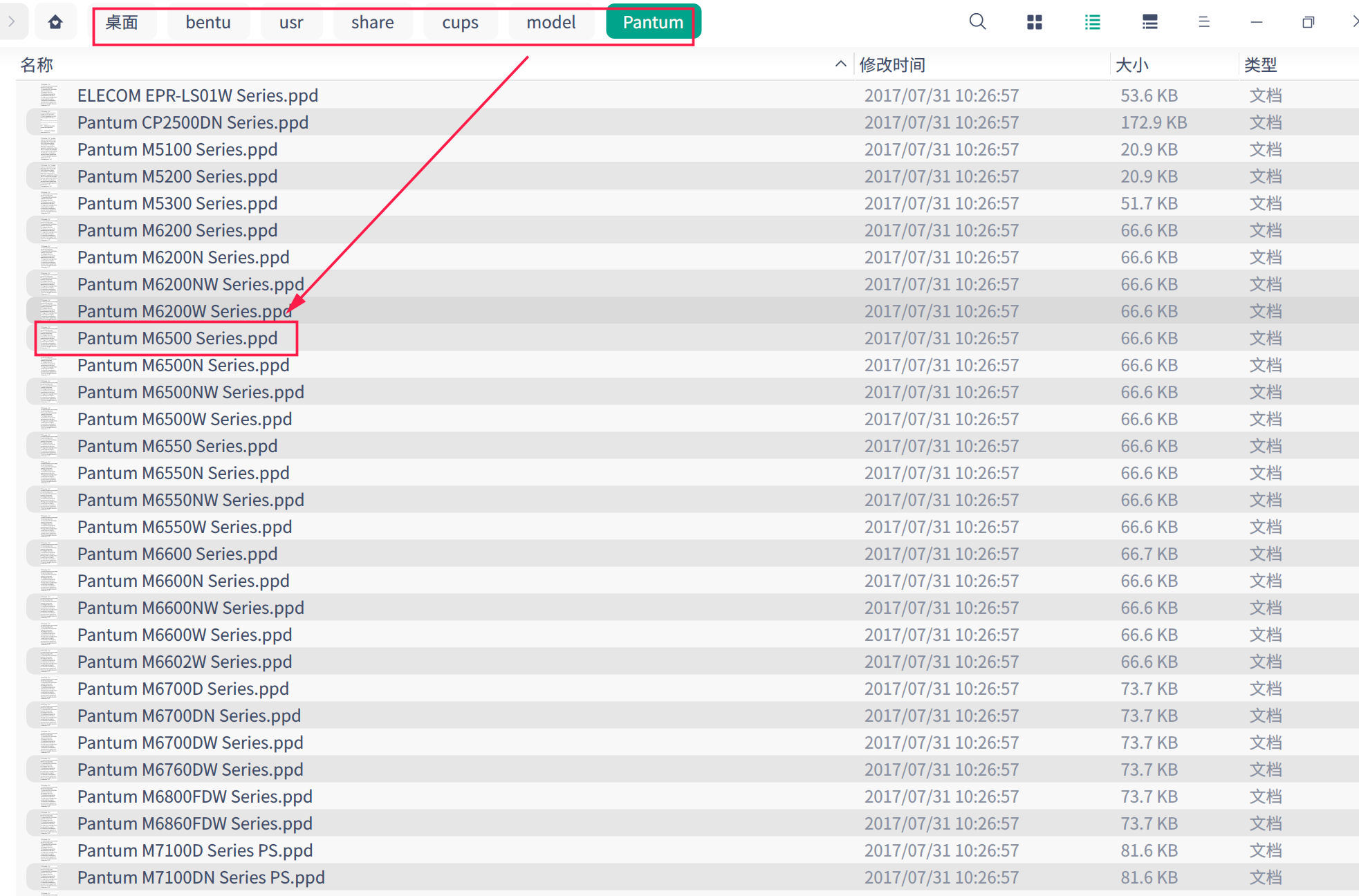Screen dimensions: 1359x896
Task: Select Pantum M6200W Series.ppd
Action: tap(185, 311)
